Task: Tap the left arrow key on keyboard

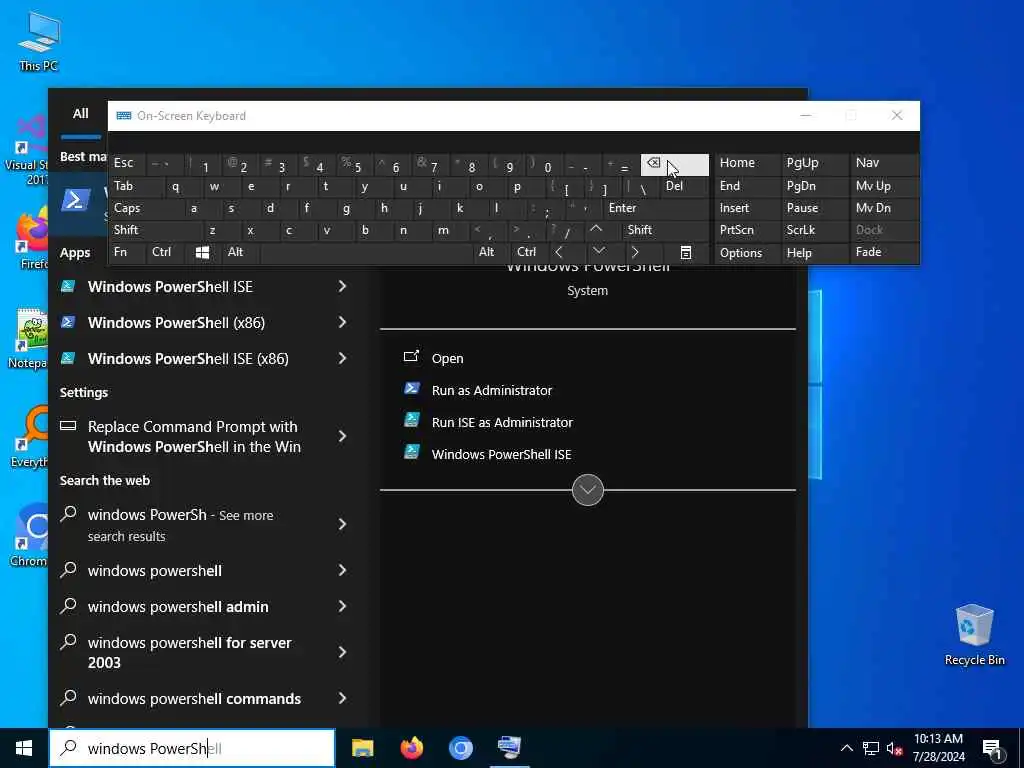Action: (x=559, y=253)
